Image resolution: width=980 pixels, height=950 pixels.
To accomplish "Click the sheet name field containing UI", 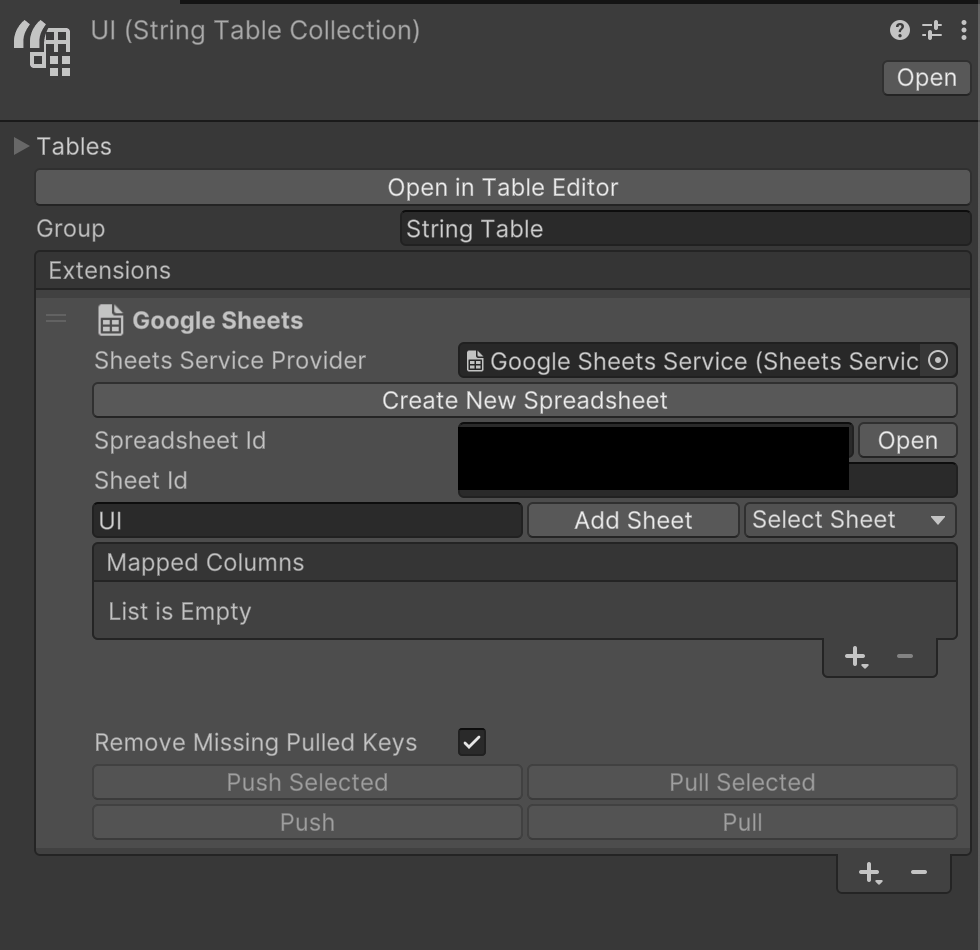I will coord(307,520).
